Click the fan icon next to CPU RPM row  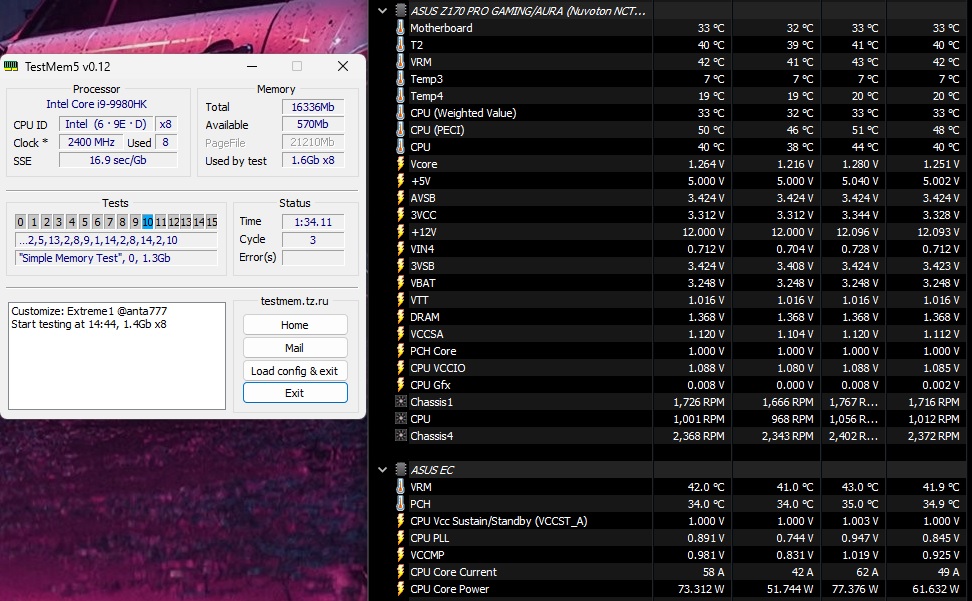point(400,419)
